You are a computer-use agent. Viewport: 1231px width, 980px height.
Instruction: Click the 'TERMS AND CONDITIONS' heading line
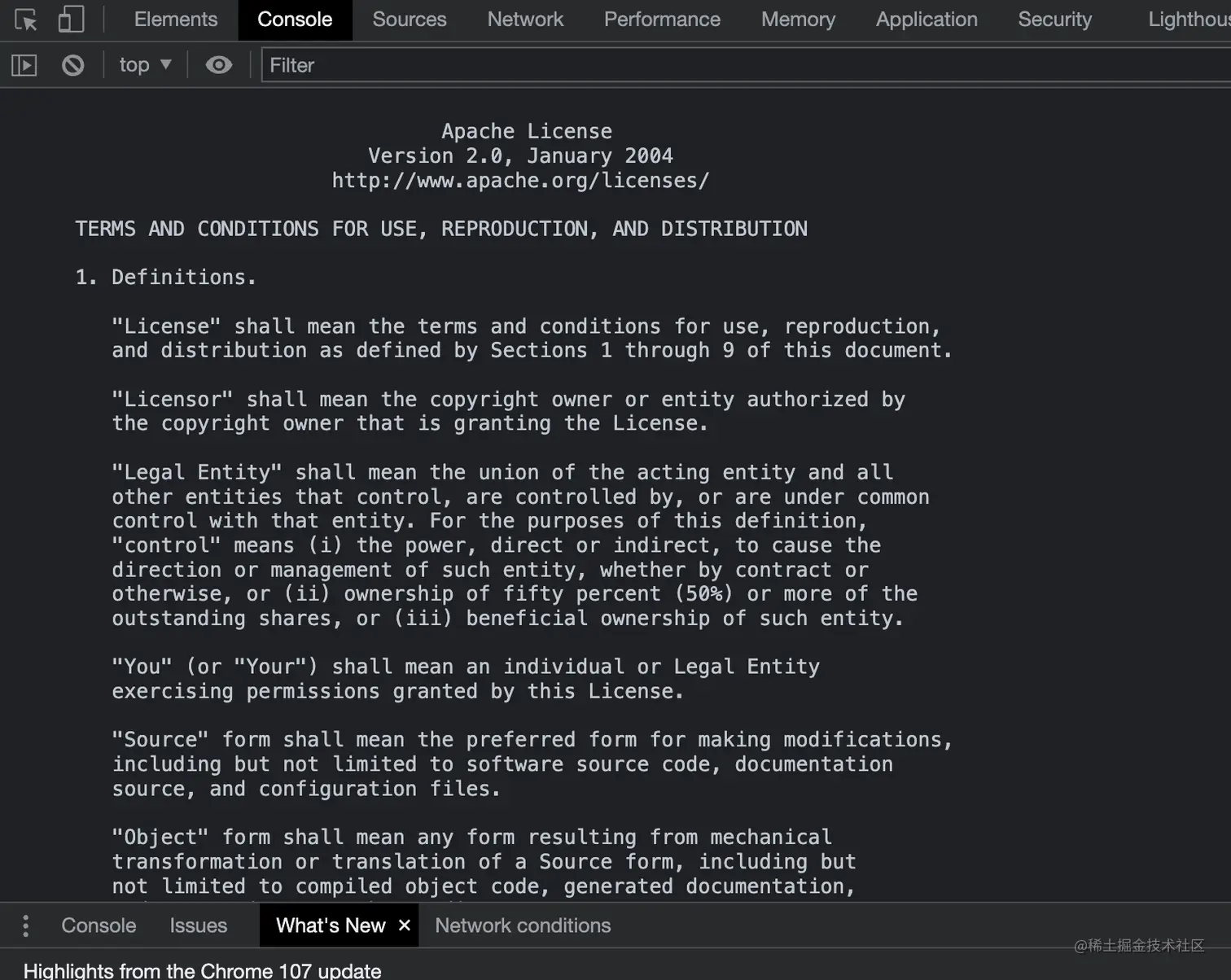pyautogui.click(x=441, y=229)
